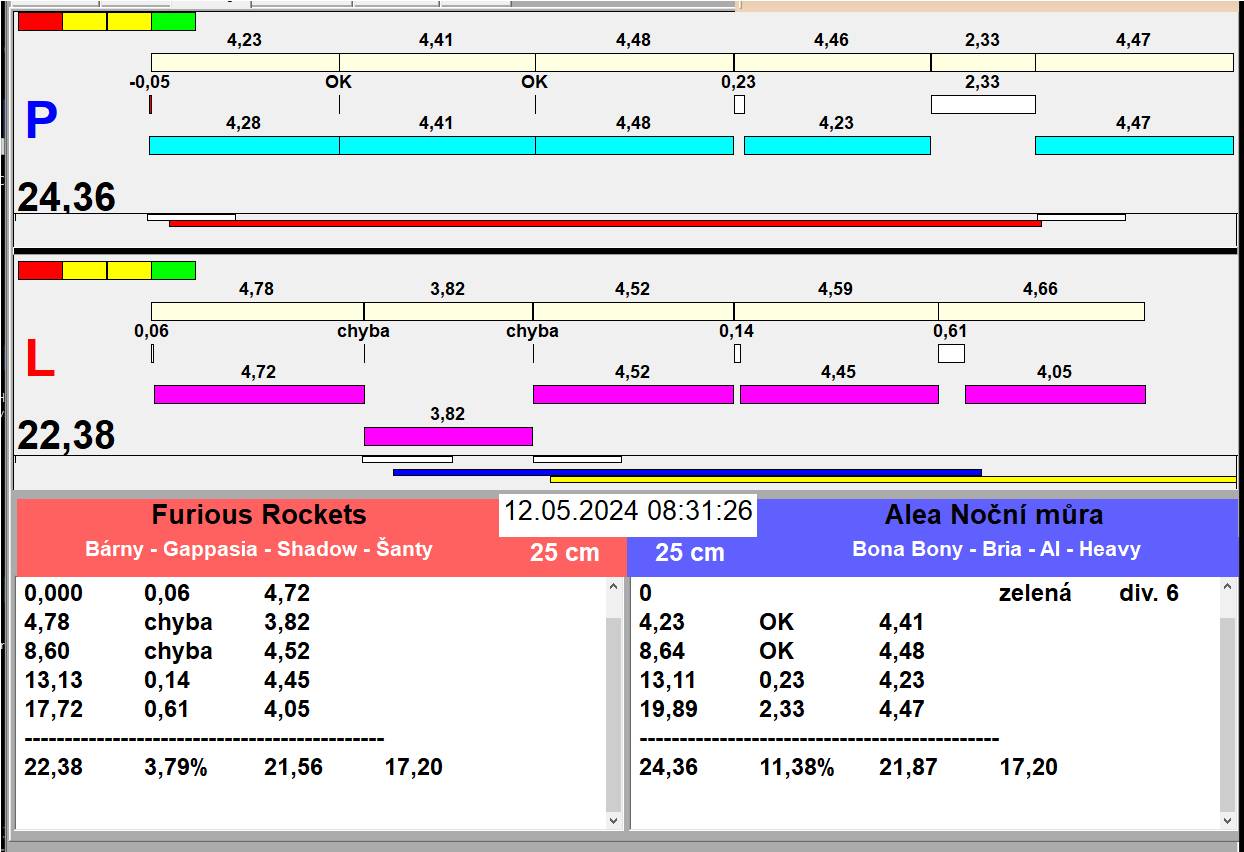Click zelená in Alea Noční můra list

pyautogui.click(x=1035, y=593)
